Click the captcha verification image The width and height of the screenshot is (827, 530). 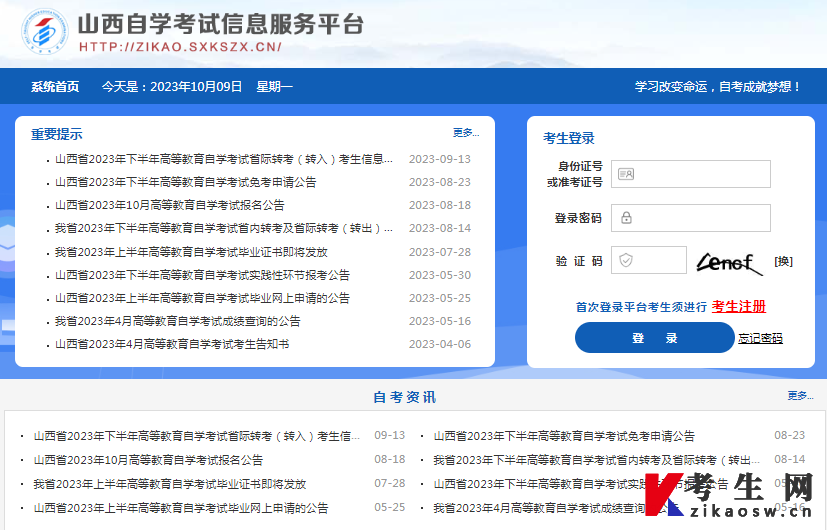[x=730, y=261]
